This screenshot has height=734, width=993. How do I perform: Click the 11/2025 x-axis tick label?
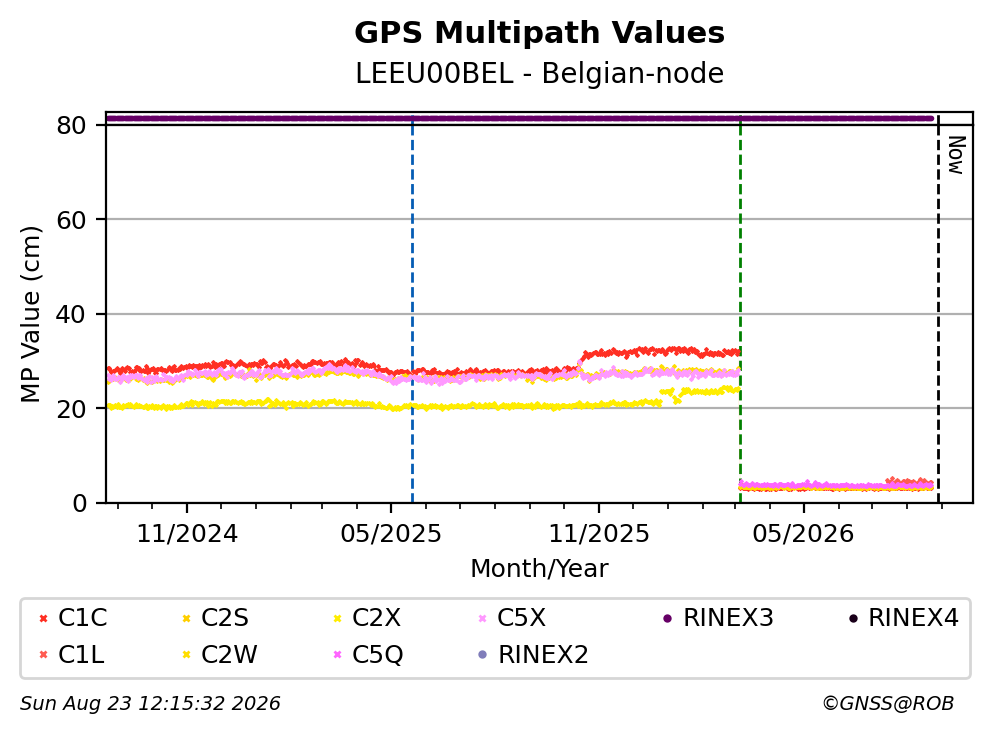599,535
